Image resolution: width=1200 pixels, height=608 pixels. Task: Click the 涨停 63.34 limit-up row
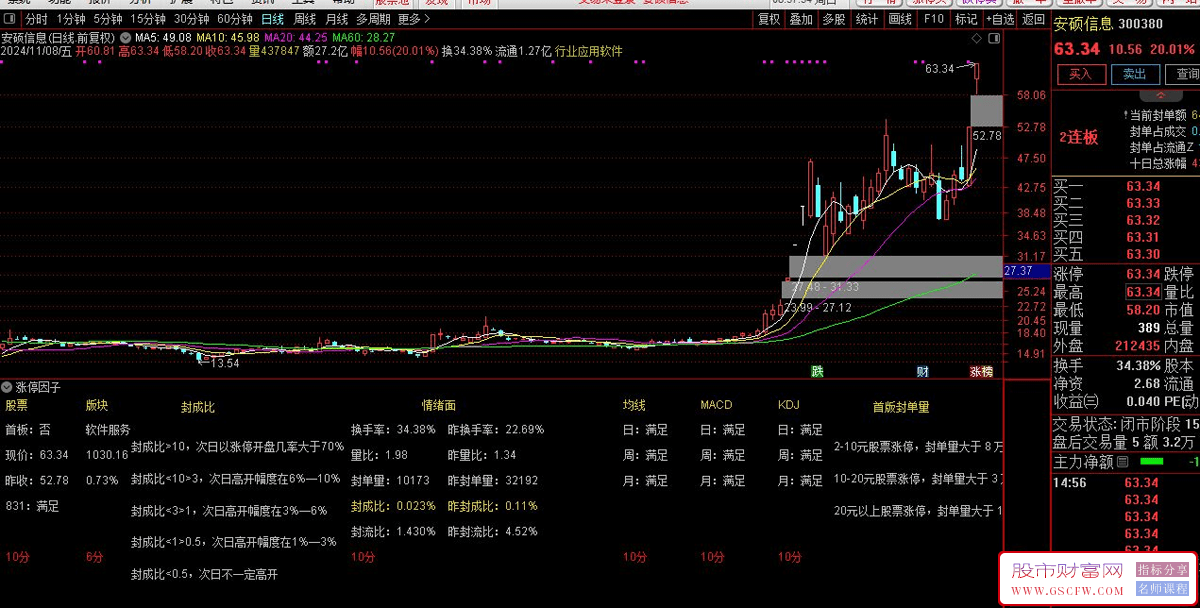tap(1108, 274)
